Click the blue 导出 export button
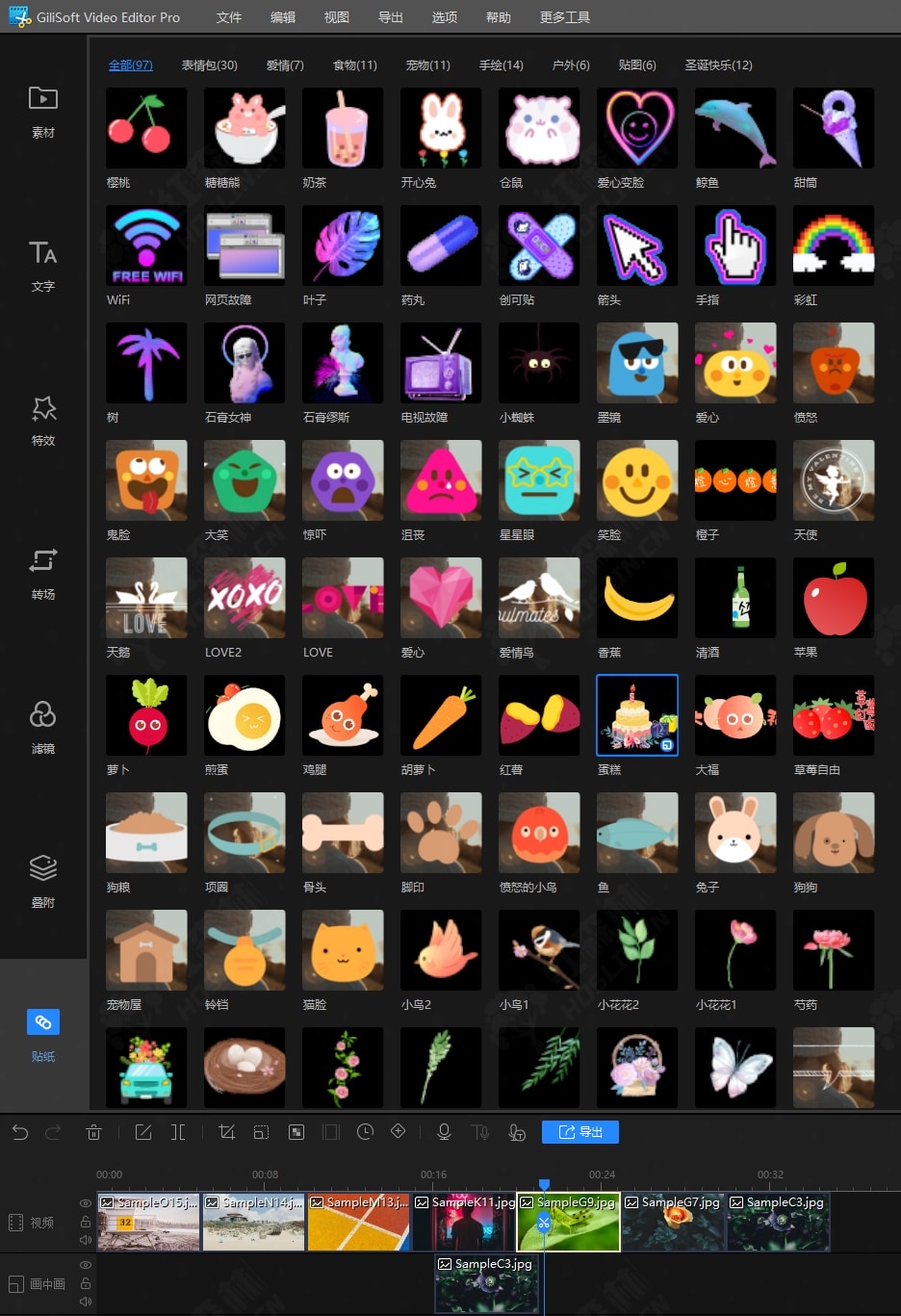901x1316 pixels. point(580,1132)
